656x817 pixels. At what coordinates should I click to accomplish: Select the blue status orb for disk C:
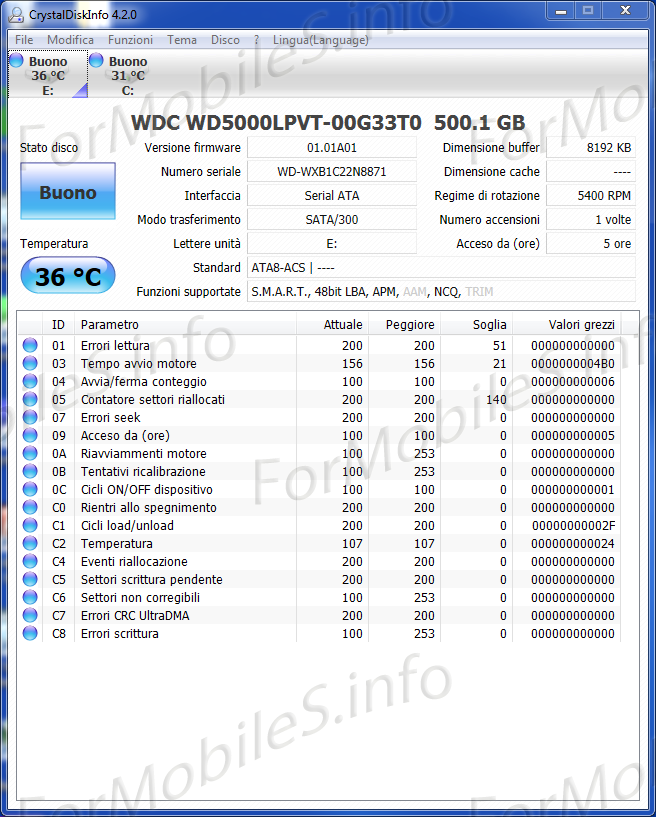pyautogui.click(x=96, y=61)
